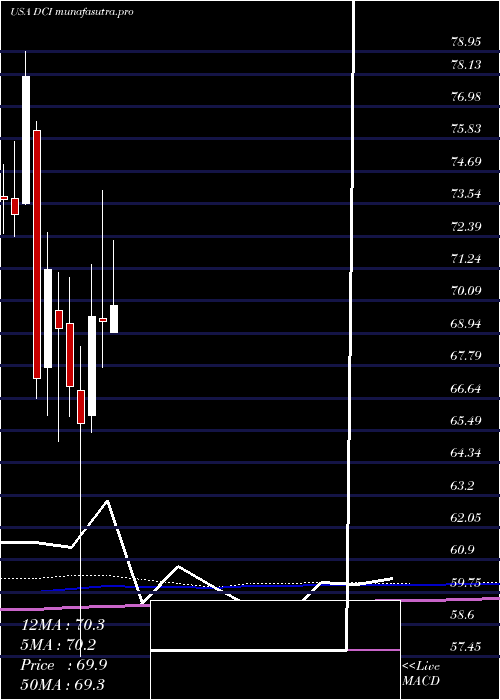Click the 'Price : 69.9' legend text
This screenshot has width=500, height=700.
[64, 665]
